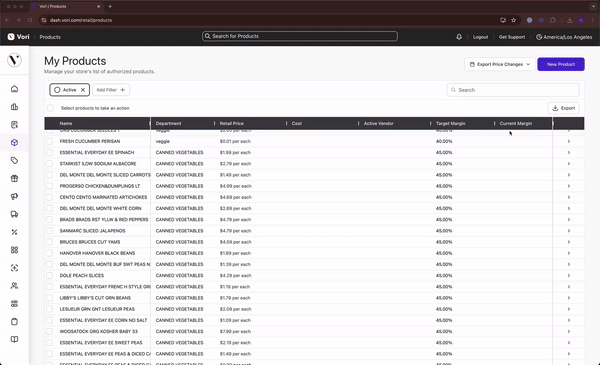The height and width of the screenshot is (365, 600).
Task: Sort by the Retail Price column header
Action: (x=232, y=123)
